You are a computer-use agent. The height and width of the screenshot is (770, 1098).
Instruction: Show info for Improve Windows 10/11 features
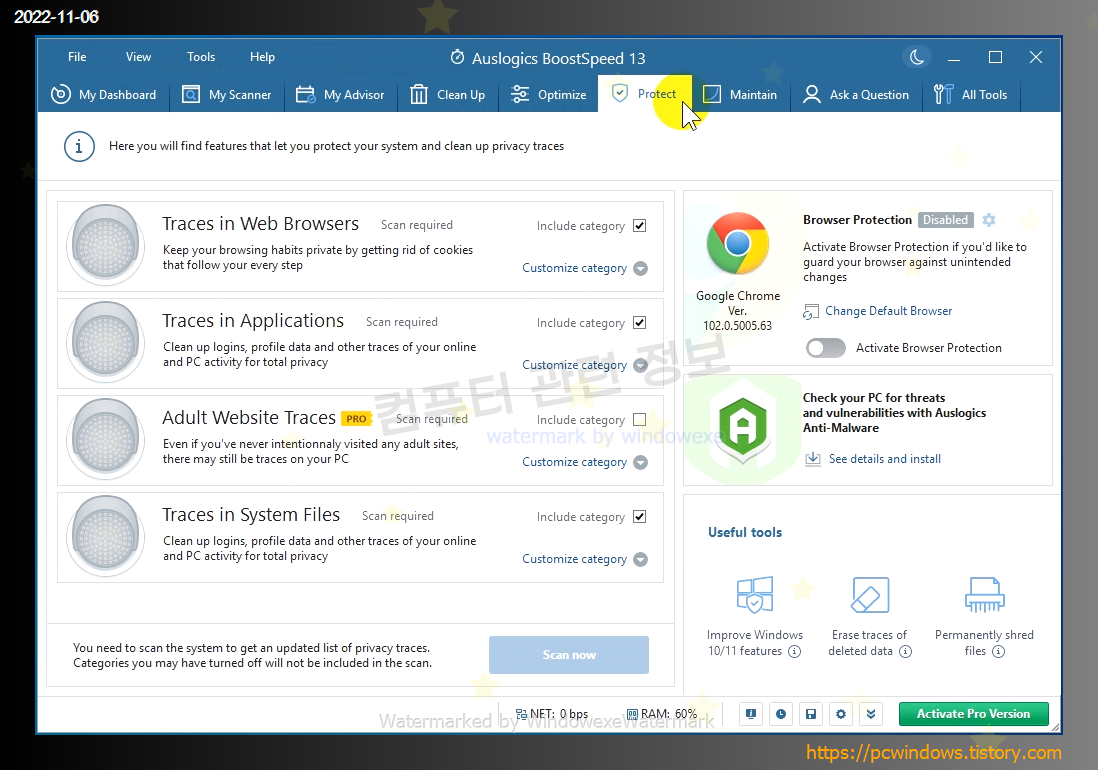(794, 652)
